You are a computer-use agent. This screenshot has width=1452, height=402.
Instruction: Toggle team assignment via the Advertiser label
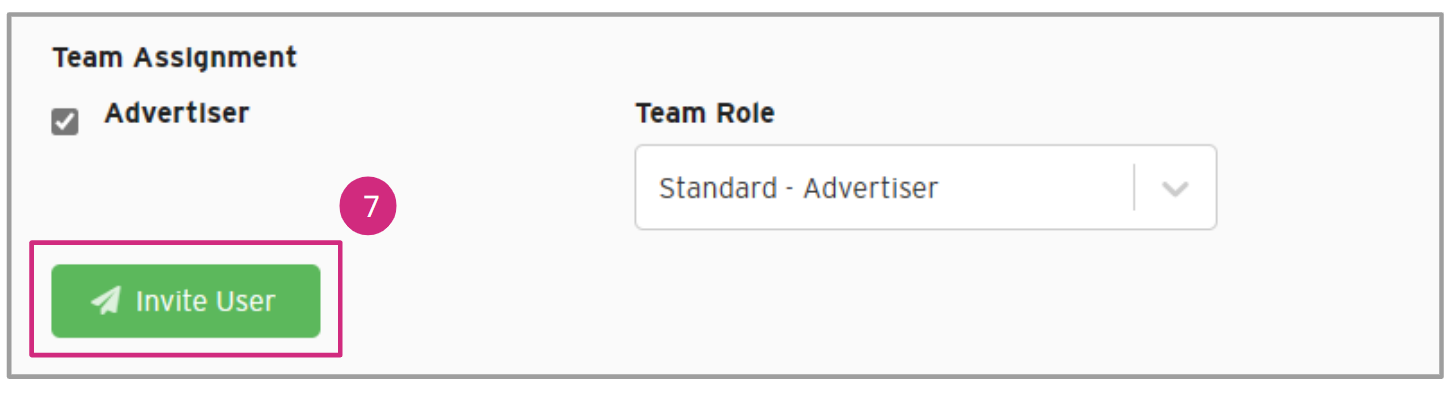point(176,113)
